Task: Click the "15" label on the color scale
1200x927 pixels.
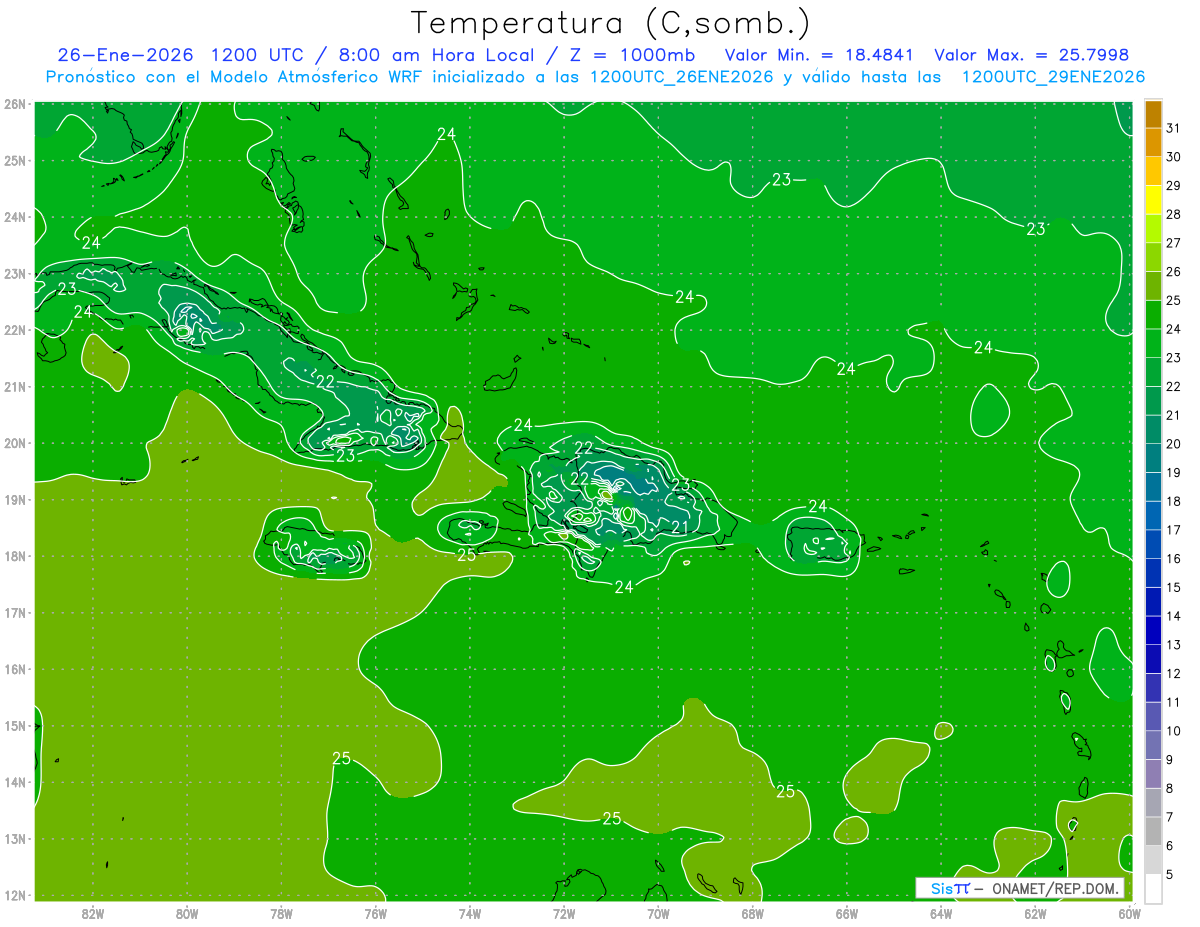Action: (x=1173, y=587)
